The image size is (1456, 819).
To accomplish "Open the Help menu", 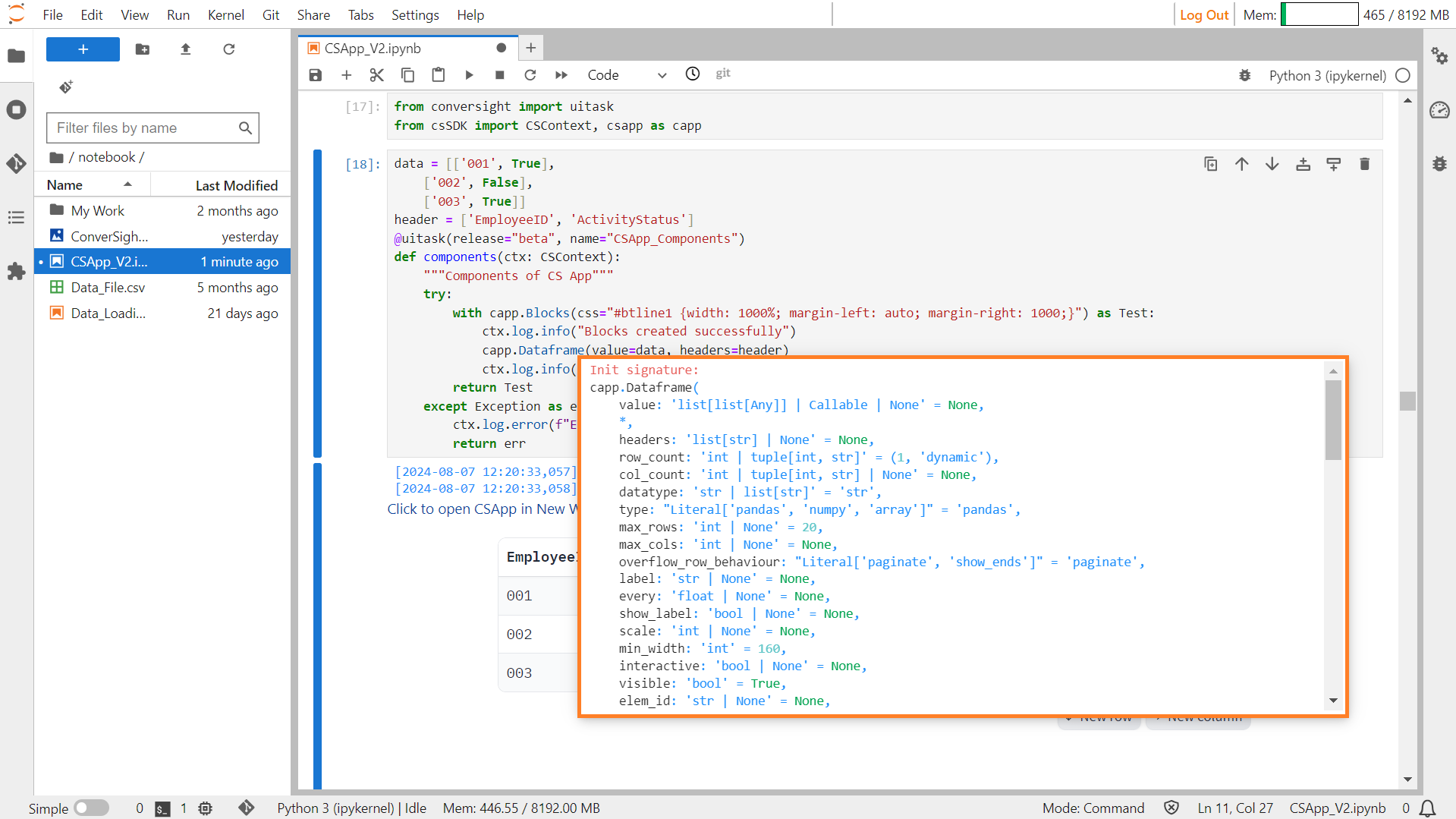I will click(x=470, y=14).
